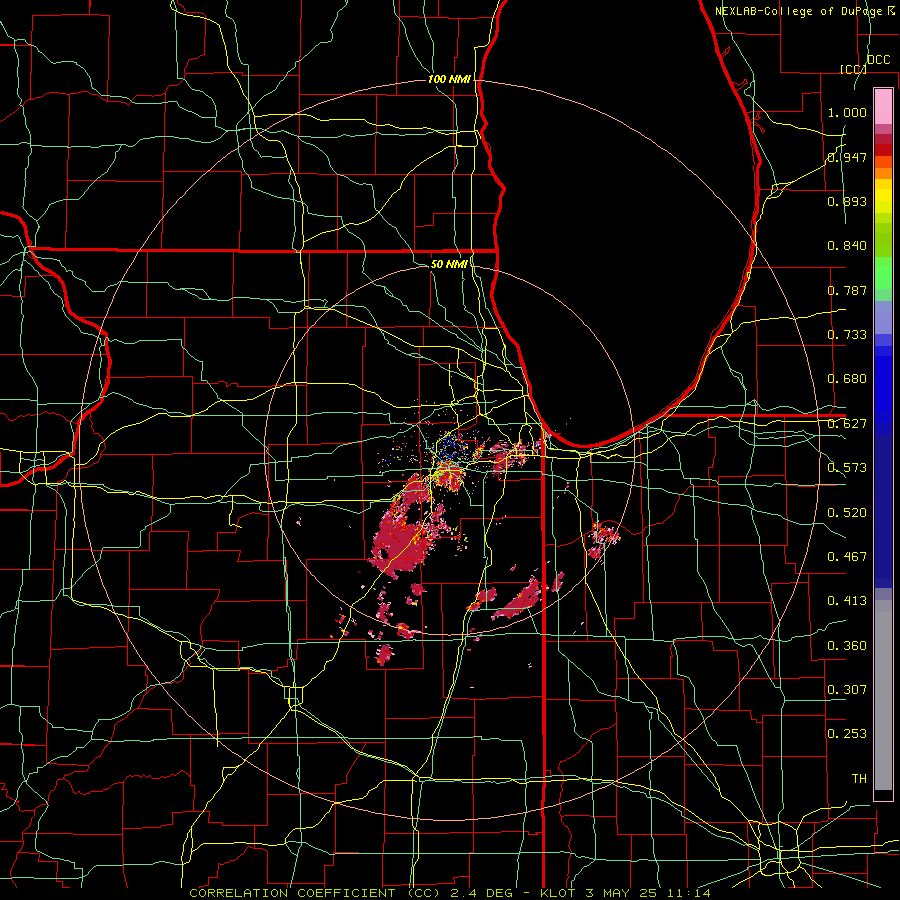Screen dimensions: 900x900
Task: Click the blue-green clutter at the radar site
Action: [453, 449]
